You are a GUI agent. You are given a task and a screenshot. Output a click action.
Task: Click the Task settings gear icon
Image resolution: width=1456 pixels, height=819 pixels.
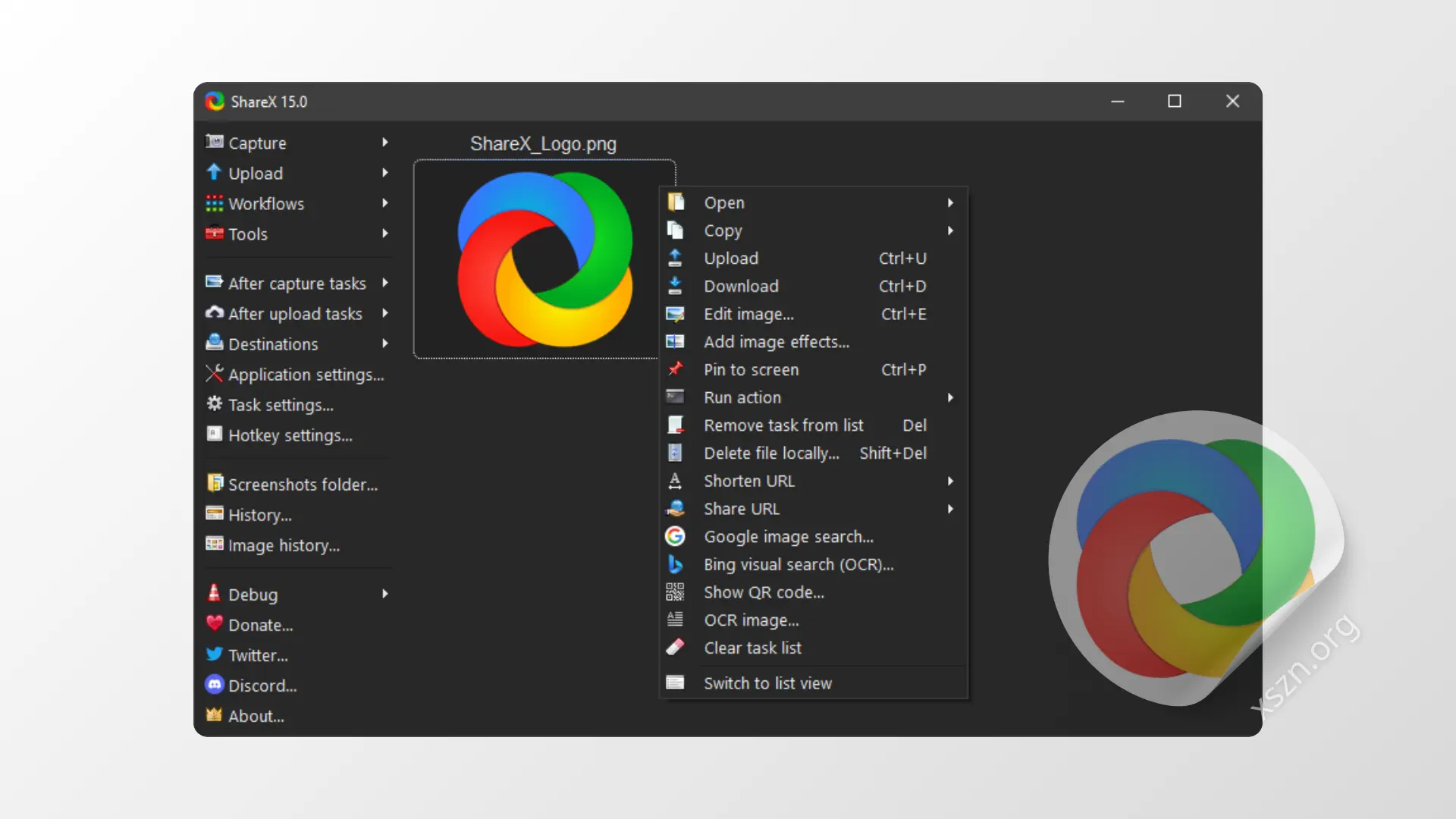215,404
